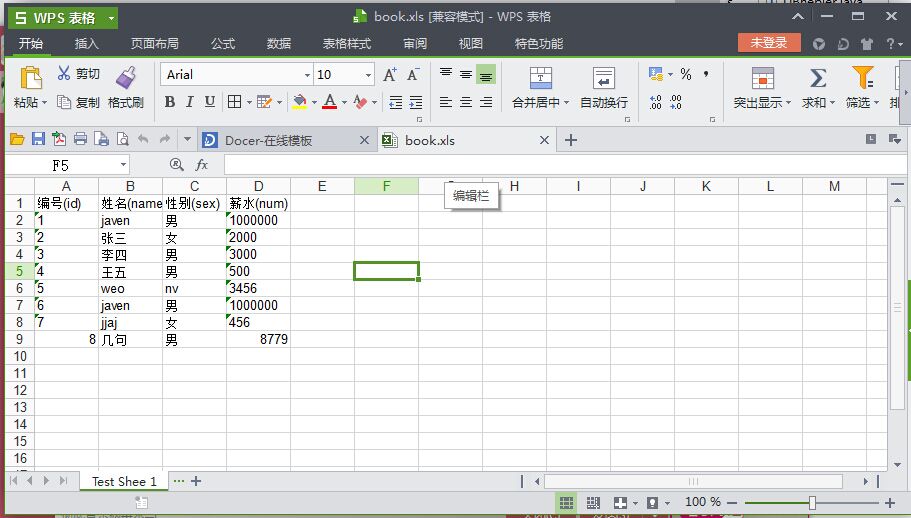The image size is (911, 518).
Task: Toggle italic formatting
Action: point(189,102)
